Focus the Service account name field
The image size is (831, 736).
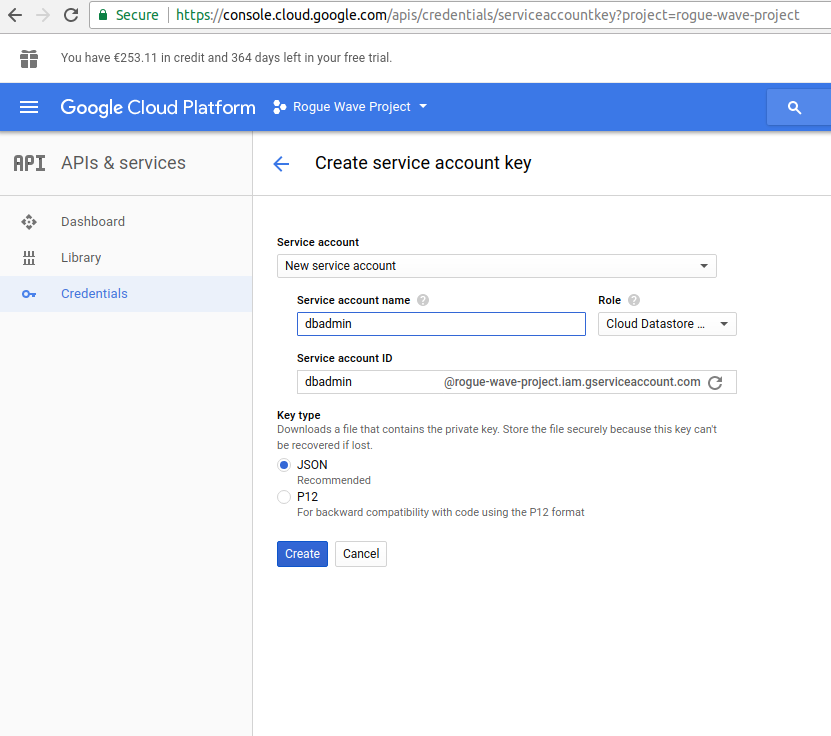pos(440,324)
